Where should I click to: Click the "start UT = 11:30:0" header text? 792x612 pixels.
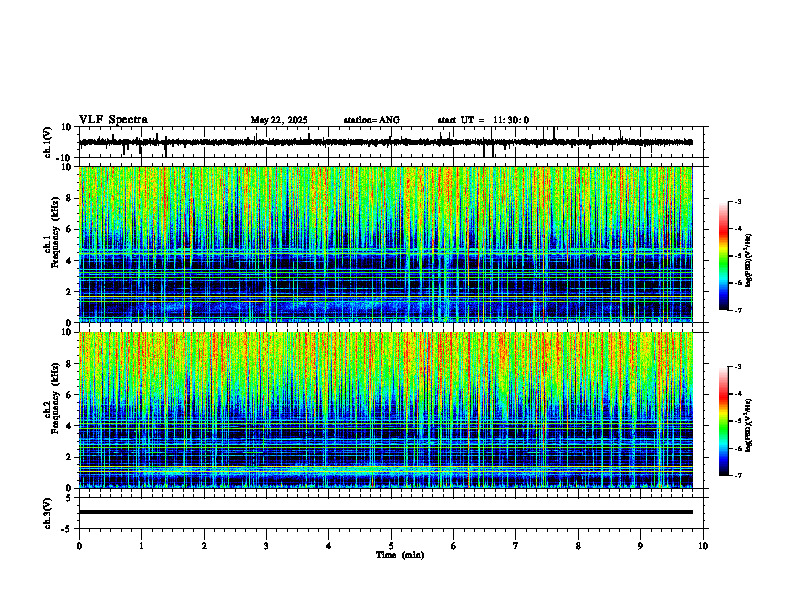click(x=483, y=120)
